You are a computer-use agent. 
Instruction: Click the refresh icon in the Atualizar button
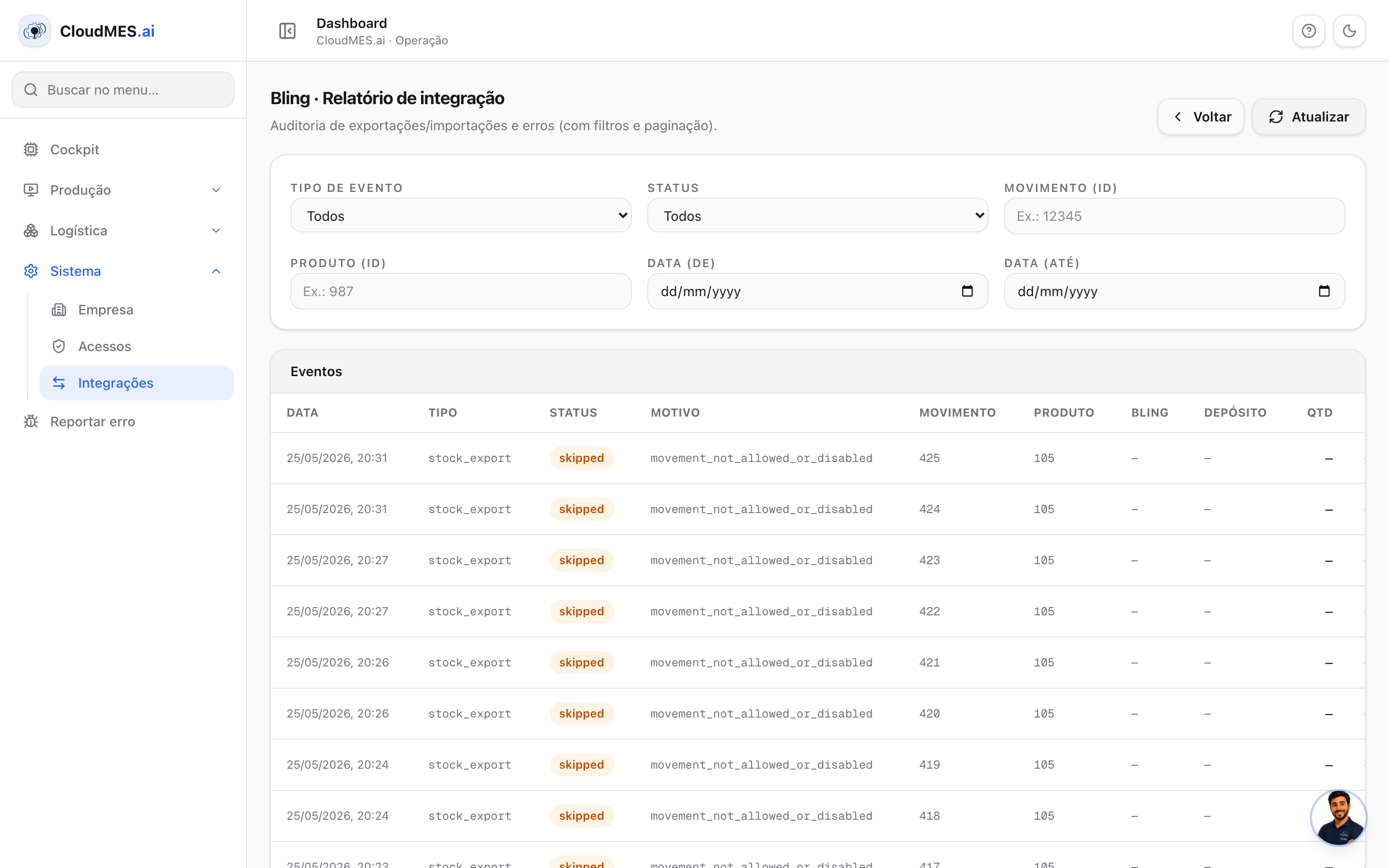point(1276,117)
